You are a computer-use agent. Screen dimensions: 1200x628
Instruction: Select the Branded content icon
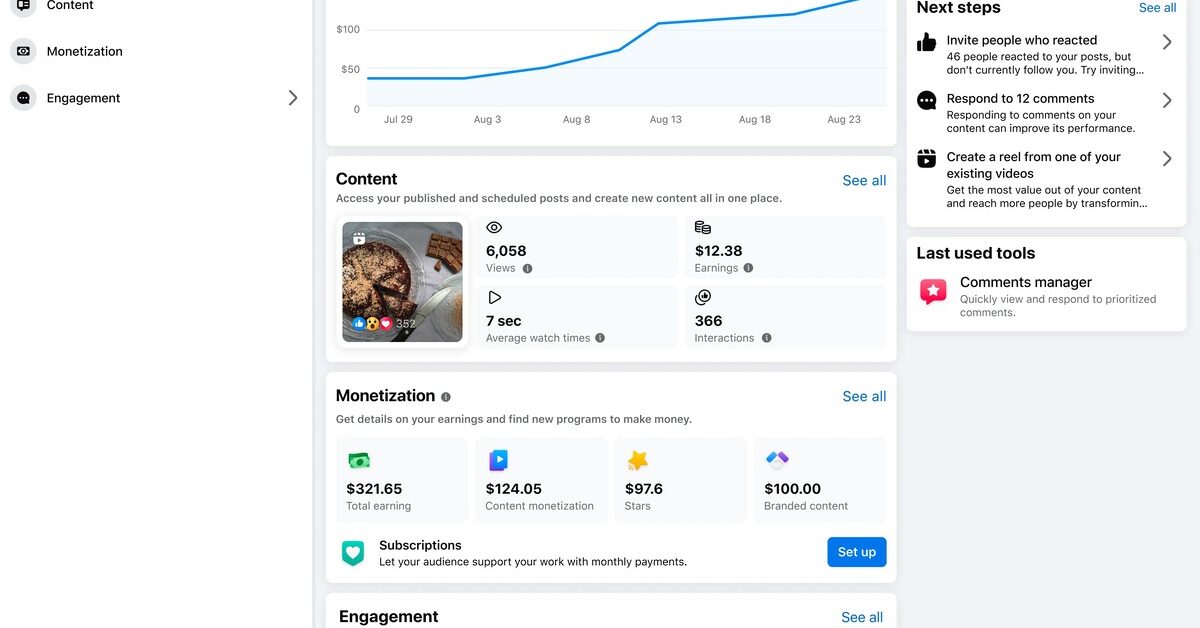[x=777, y=460]
